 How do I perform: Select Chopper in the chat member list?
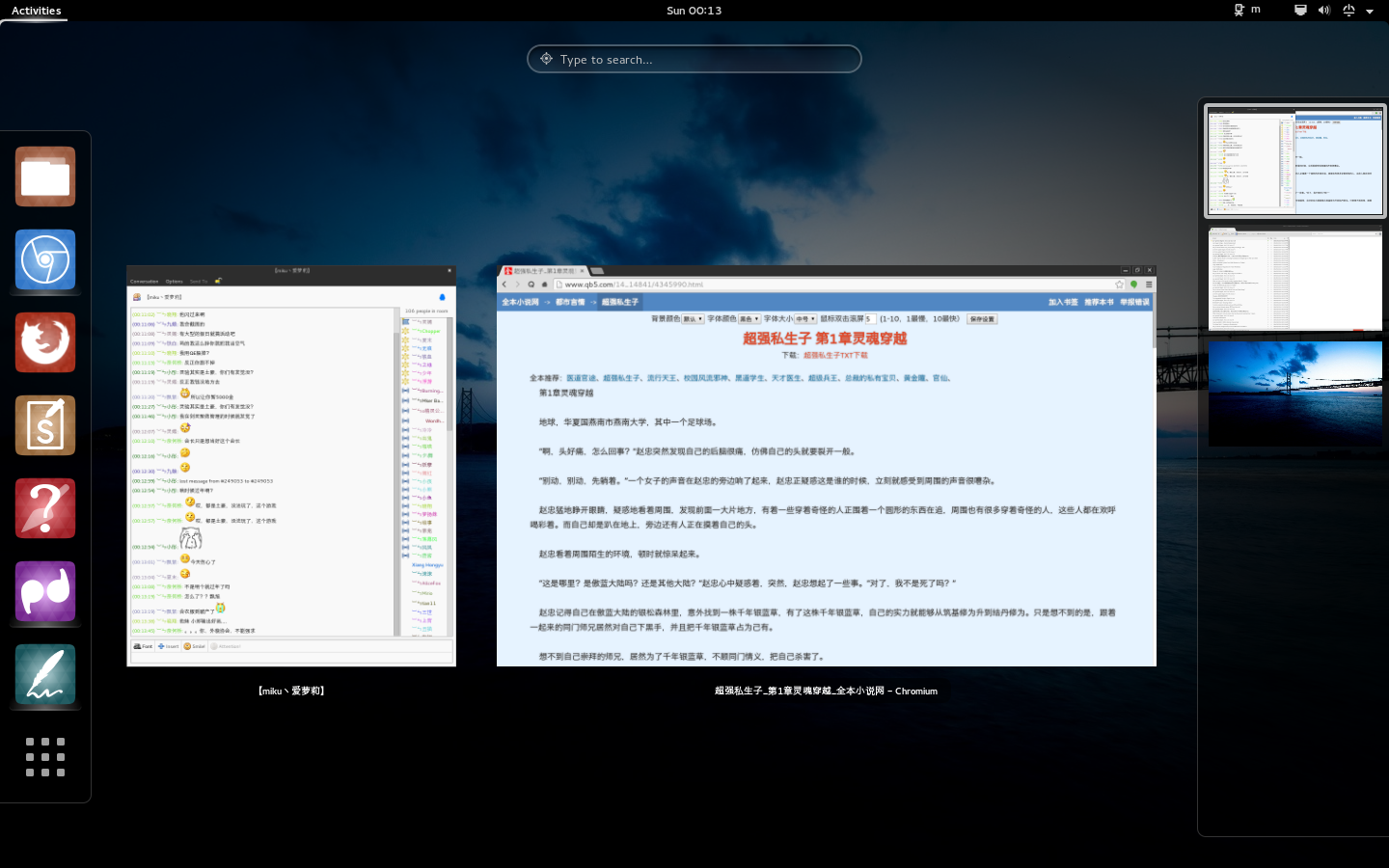pos(425,331)
